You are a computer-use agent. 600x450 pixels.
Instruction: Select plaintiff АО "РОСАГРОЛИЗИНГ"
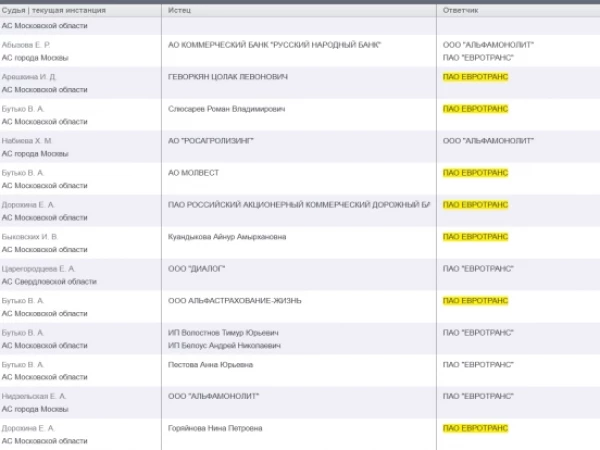pos(210,141)
